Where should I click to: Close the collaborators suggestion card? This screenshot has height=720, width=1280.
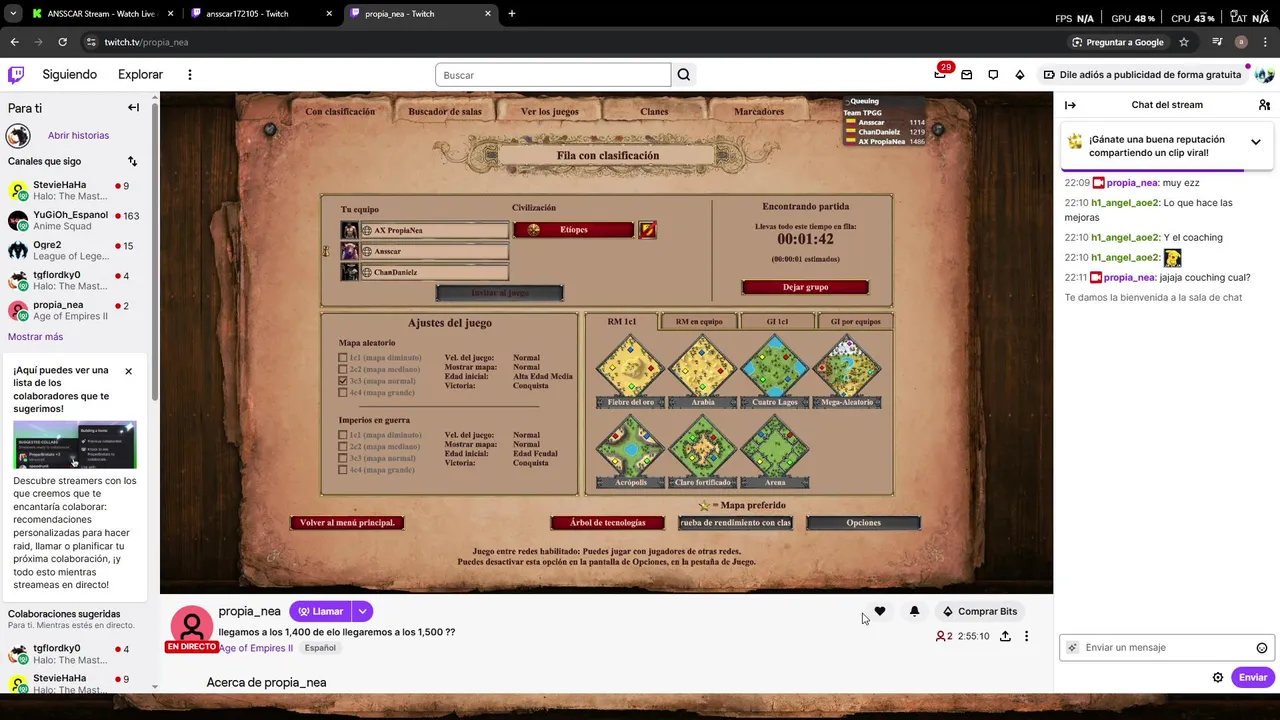pyautogui.click(x=128, y=371)
